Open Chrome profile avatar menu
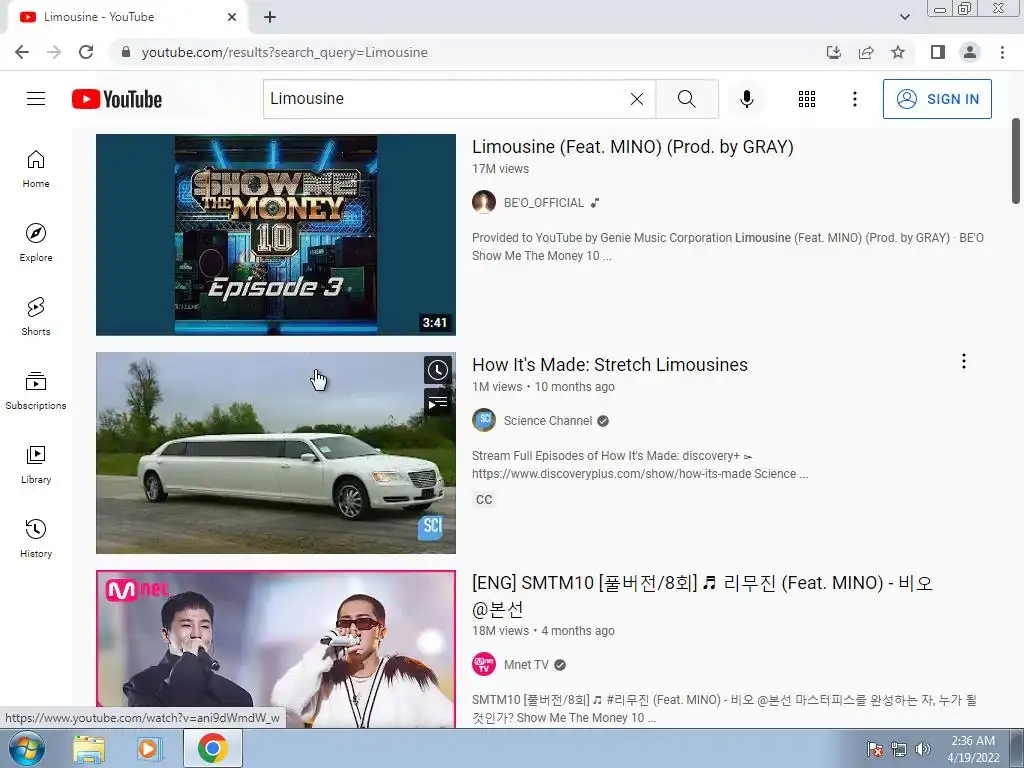This screenshot has height=768, width=1024. pyautogui.click(x=970, y=52)
